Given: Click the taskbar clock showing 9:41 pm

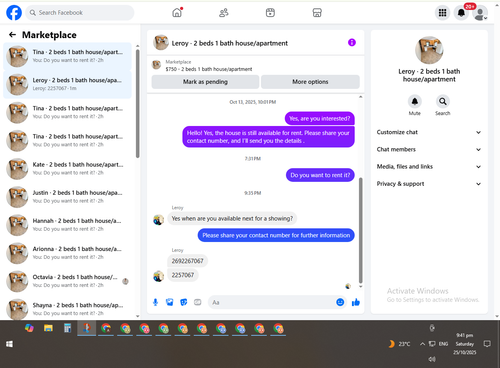Looking at the screenshot, I should (465, 344).
